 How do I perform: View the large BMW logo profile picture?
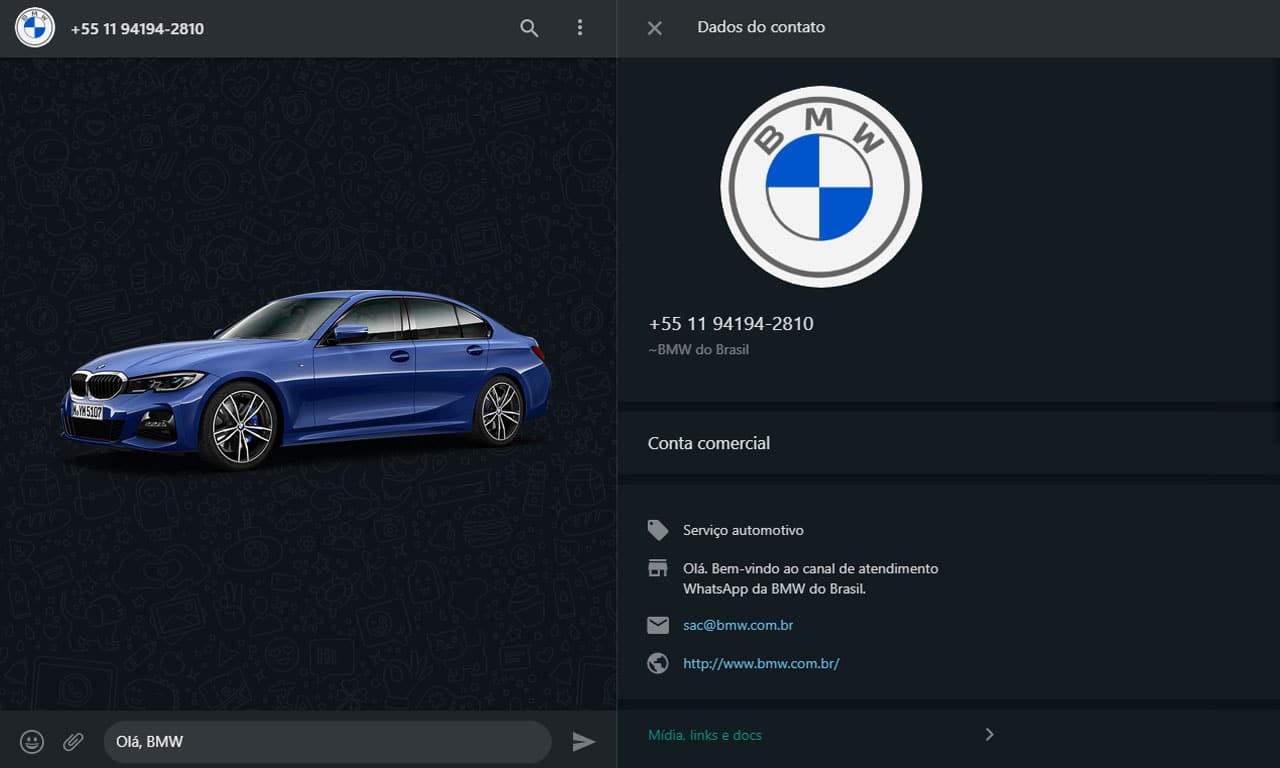tap(821, 187)
